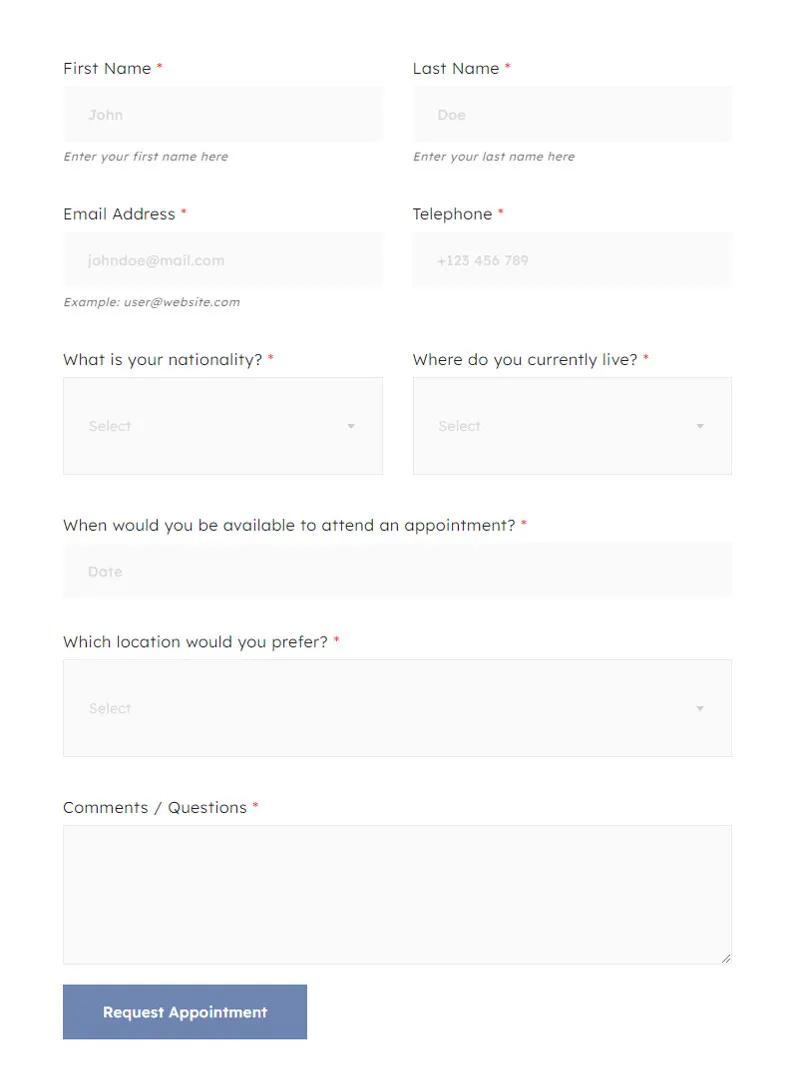Open the preferred location dropdown
Viewport: 800px width, 1091px height.
click(x=397, y=708)
